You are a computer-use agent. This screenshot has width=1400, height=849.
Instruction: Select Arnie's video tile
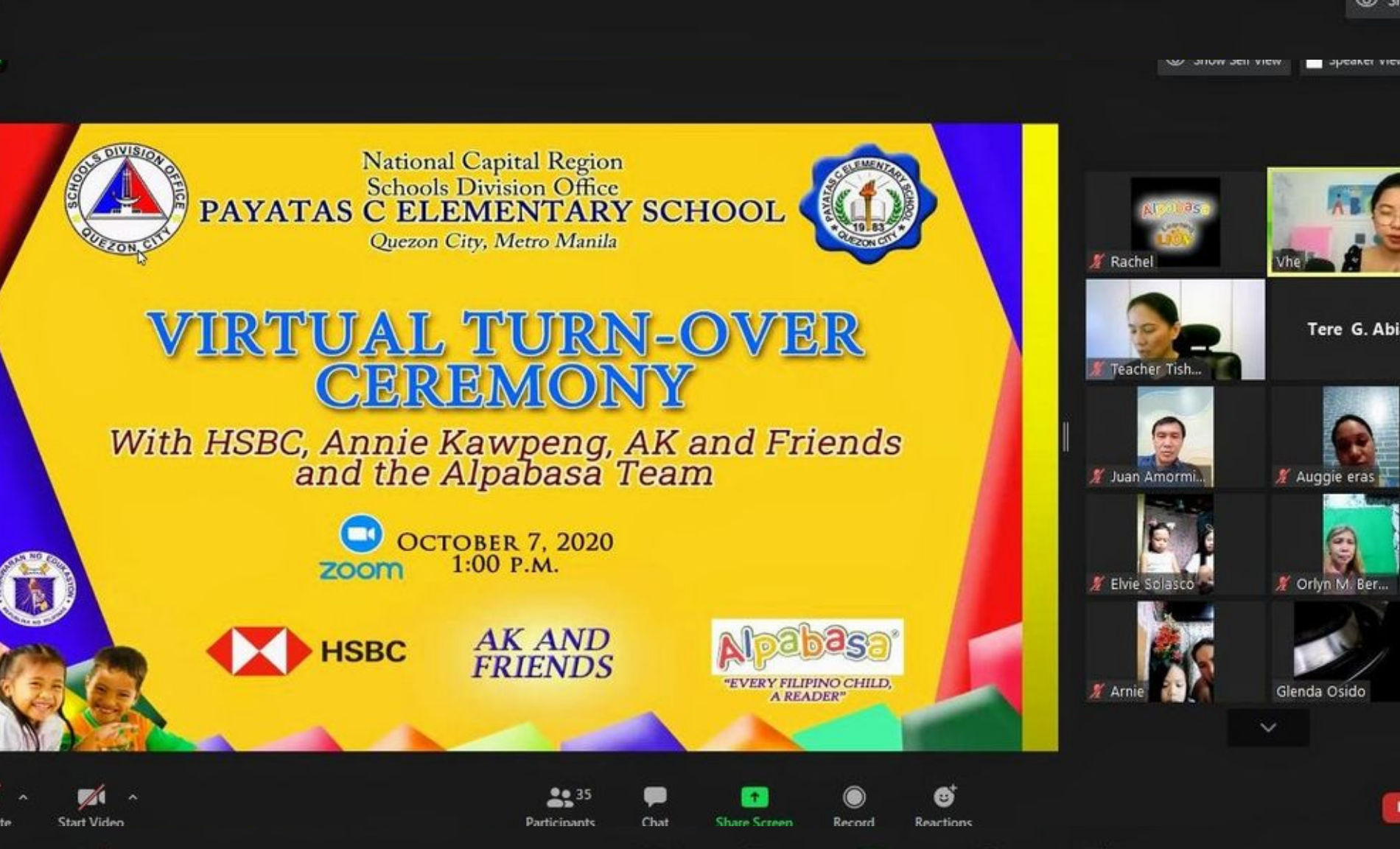point(1175,651)
